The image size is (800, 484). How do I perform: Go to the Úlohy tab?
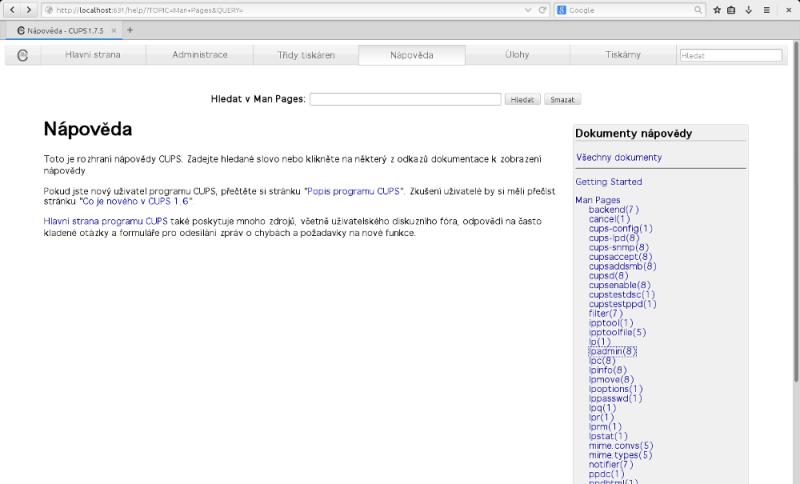(x=518, y=55)
